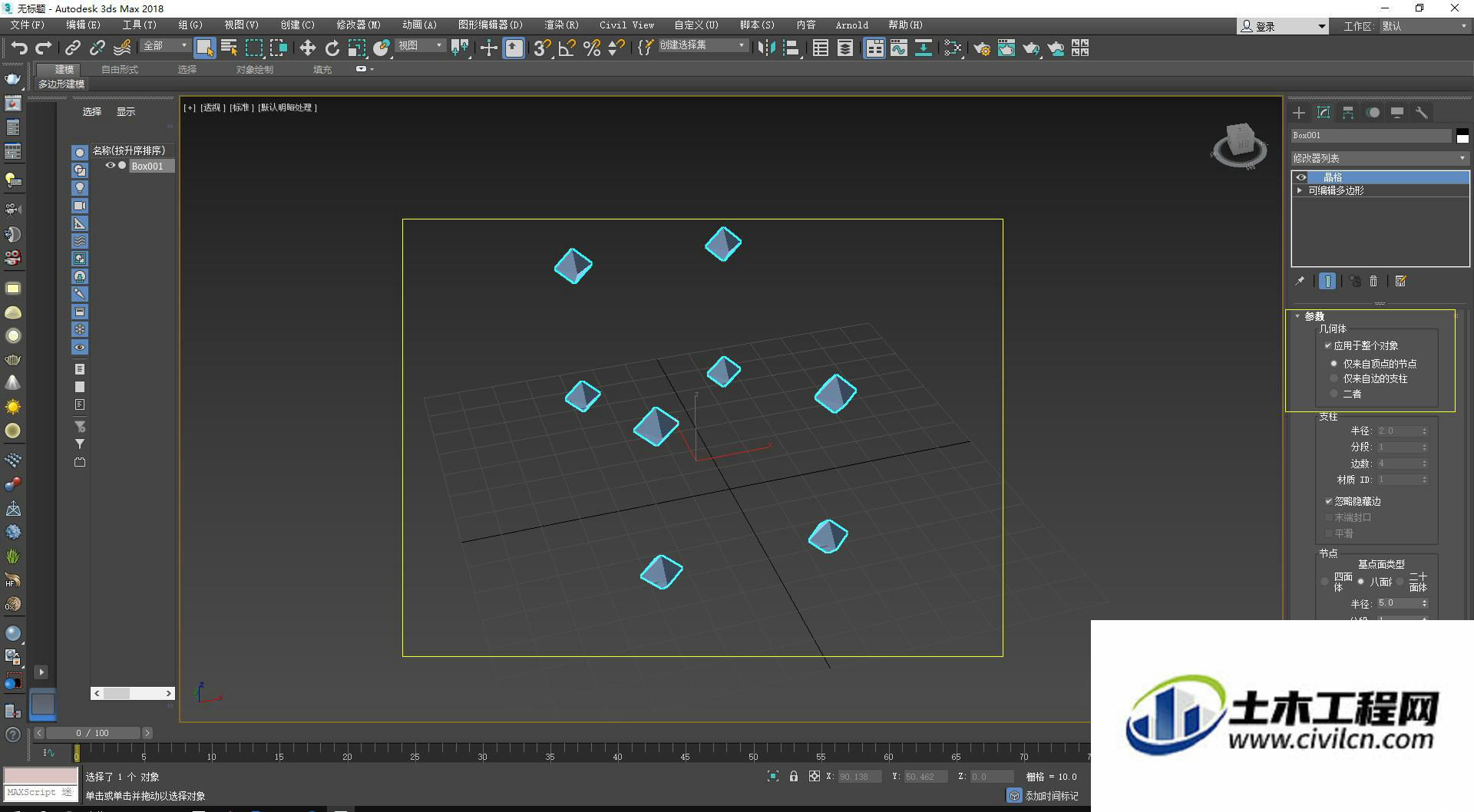The height and width of the screenshot is (812, 1474).
Task: Toggle the Spinner Snap button
Action: tap(616, 48)
